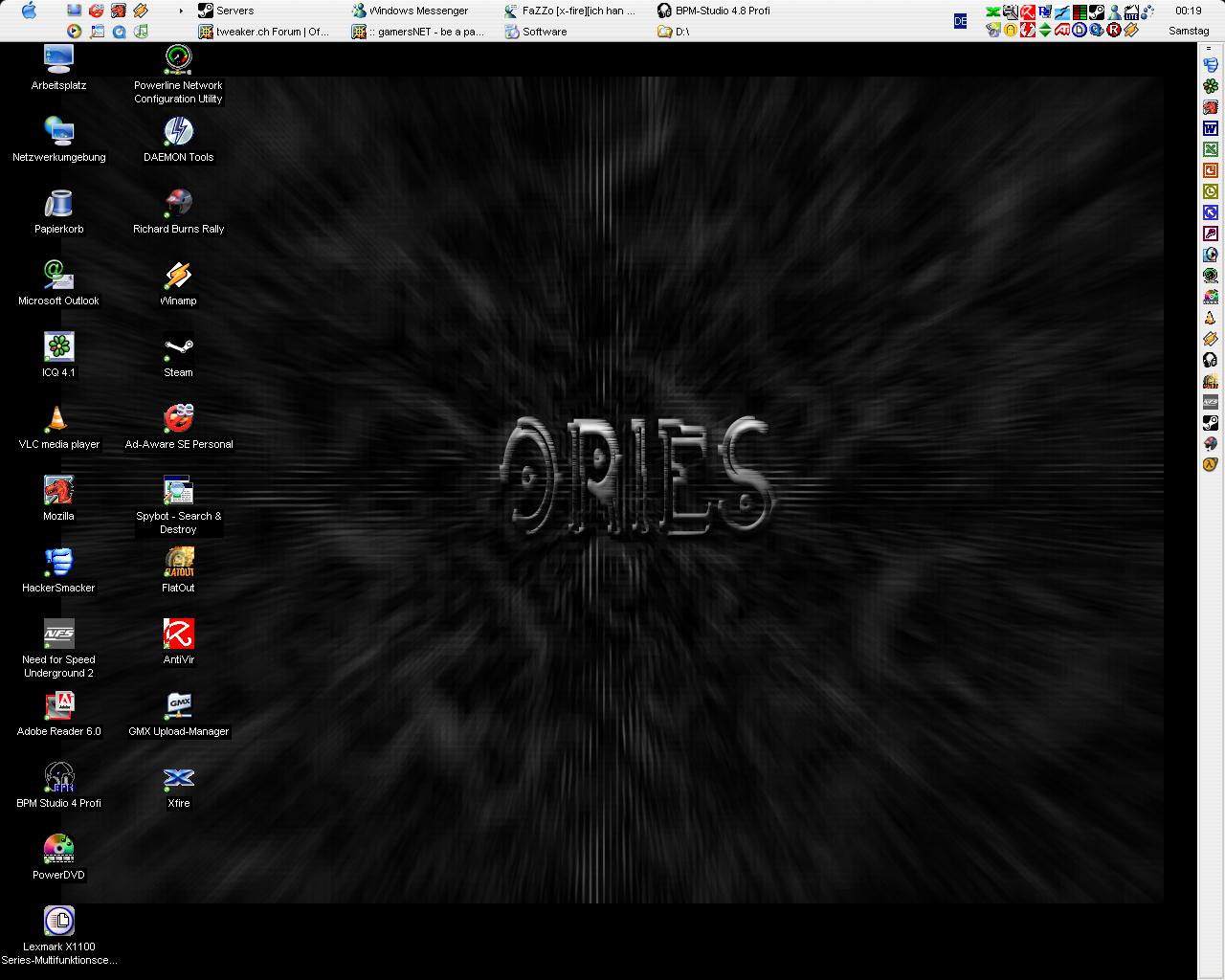Launch Excel from the right sidebar
This screenshot has height=980, width=1225.
1211,149
